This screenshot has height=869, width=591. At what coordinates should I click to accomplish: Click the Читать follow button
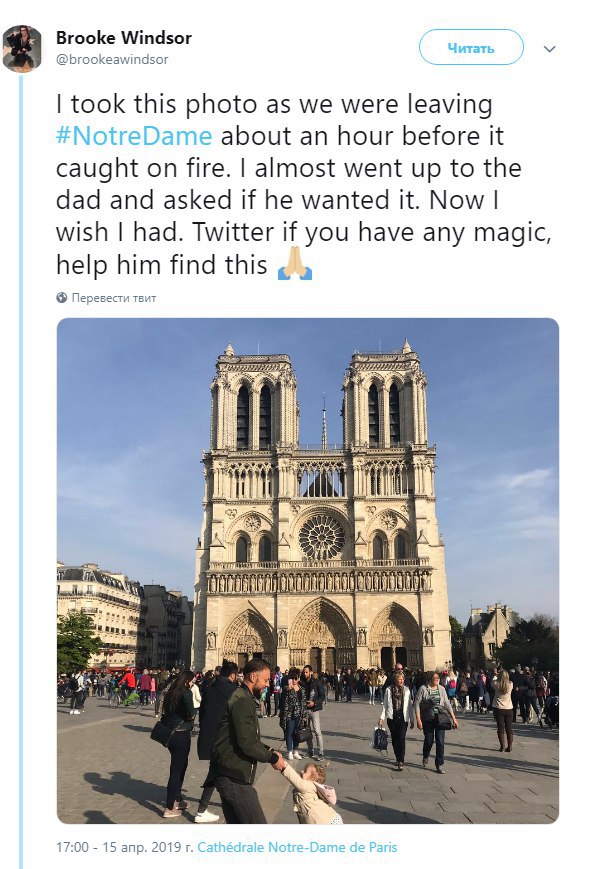coord(471,48)
